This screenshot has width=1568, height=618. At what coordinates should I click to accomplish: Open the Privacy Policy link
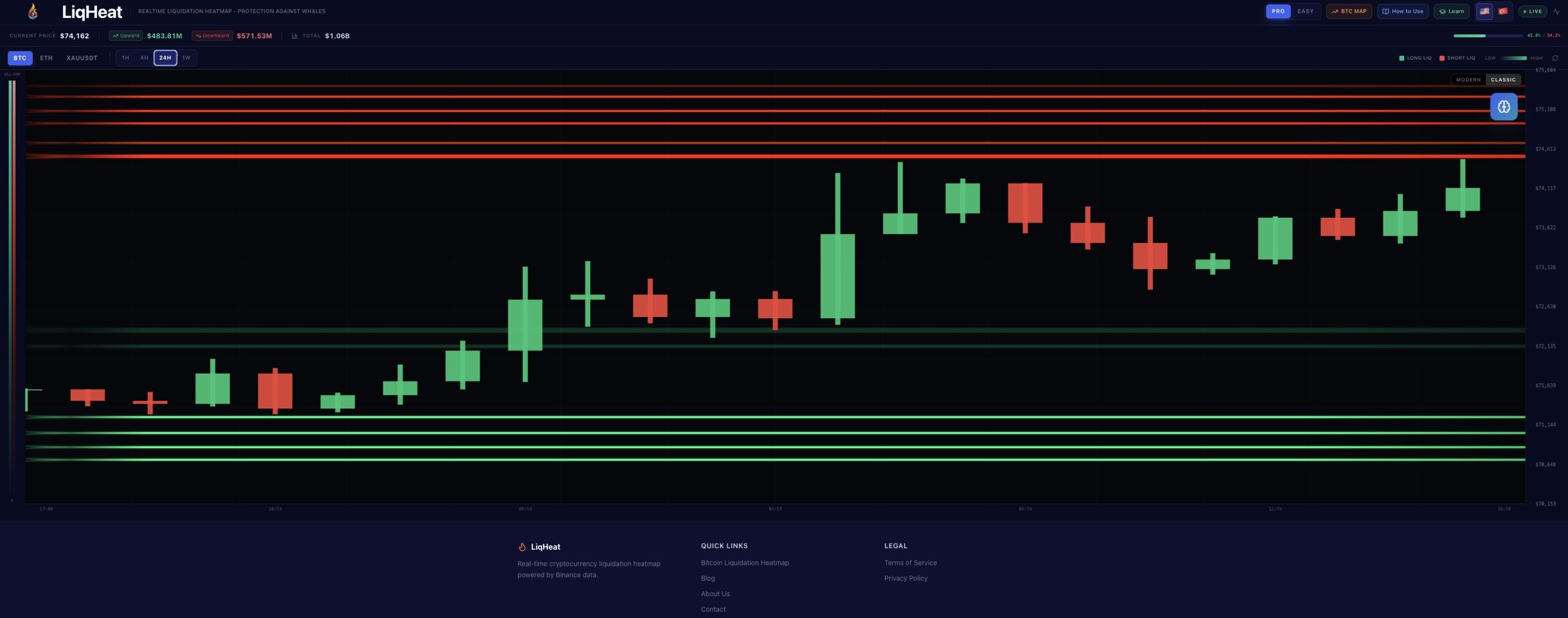coord(905,579)
